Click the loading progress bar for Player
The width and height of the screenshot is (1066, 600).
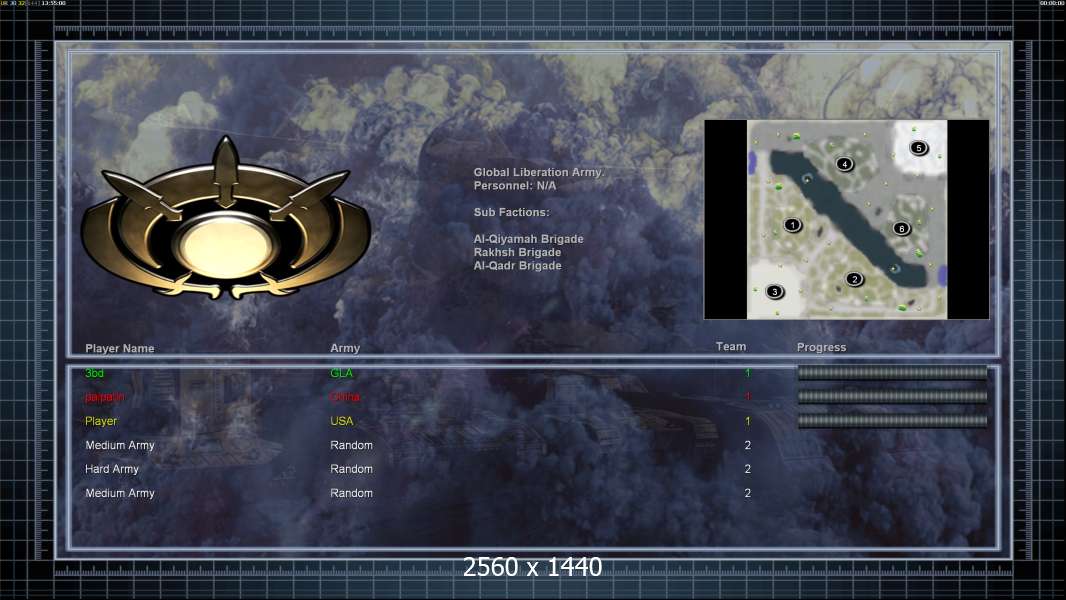(x=892, y=421)
